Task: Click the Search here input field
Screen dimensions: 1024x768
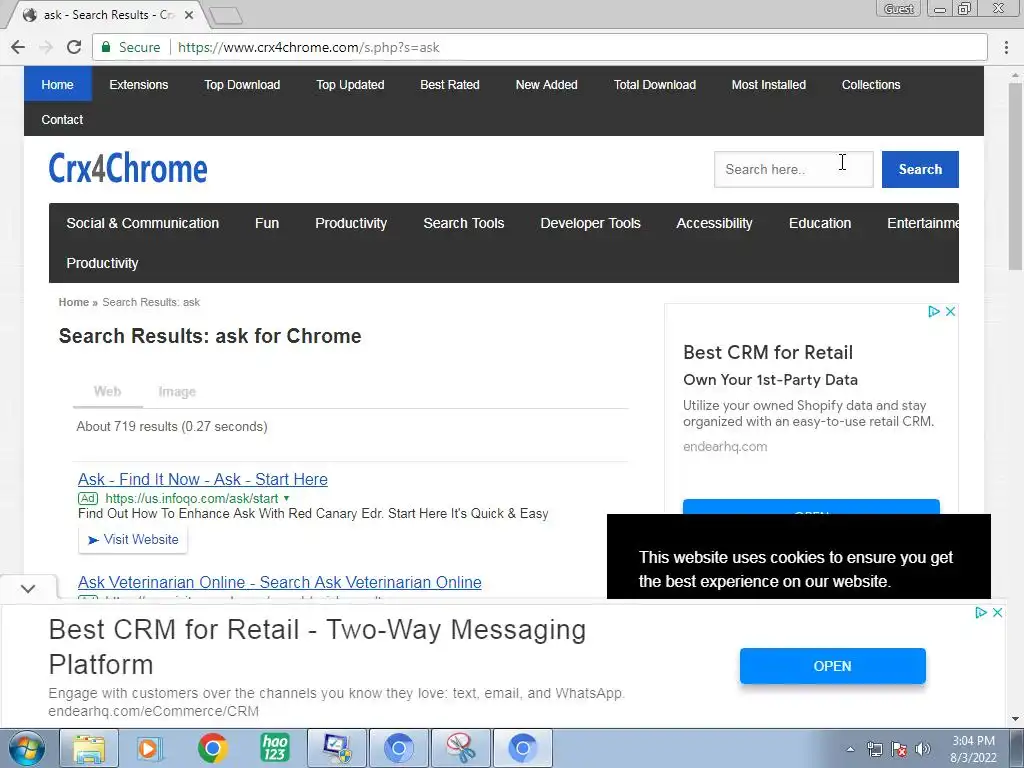Action: tap(793, 169)
